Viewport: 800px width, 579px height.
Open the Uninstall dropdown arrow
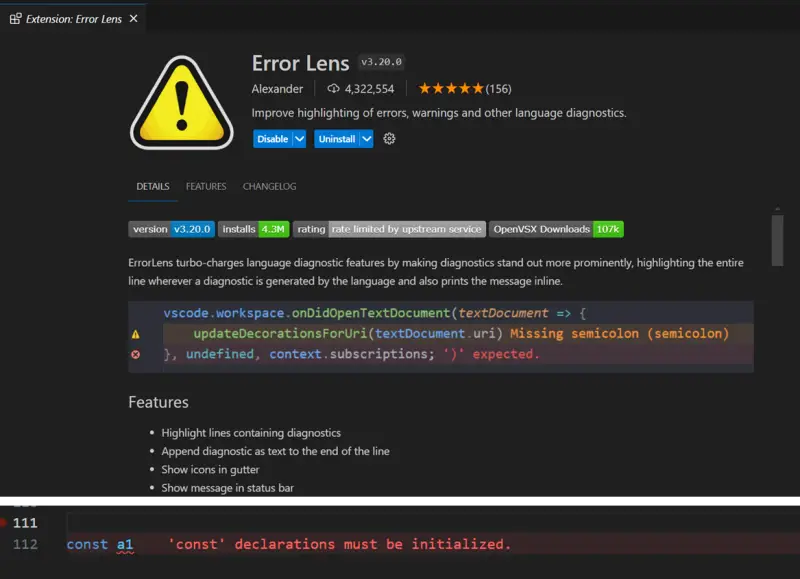click(x=365, y=139)
